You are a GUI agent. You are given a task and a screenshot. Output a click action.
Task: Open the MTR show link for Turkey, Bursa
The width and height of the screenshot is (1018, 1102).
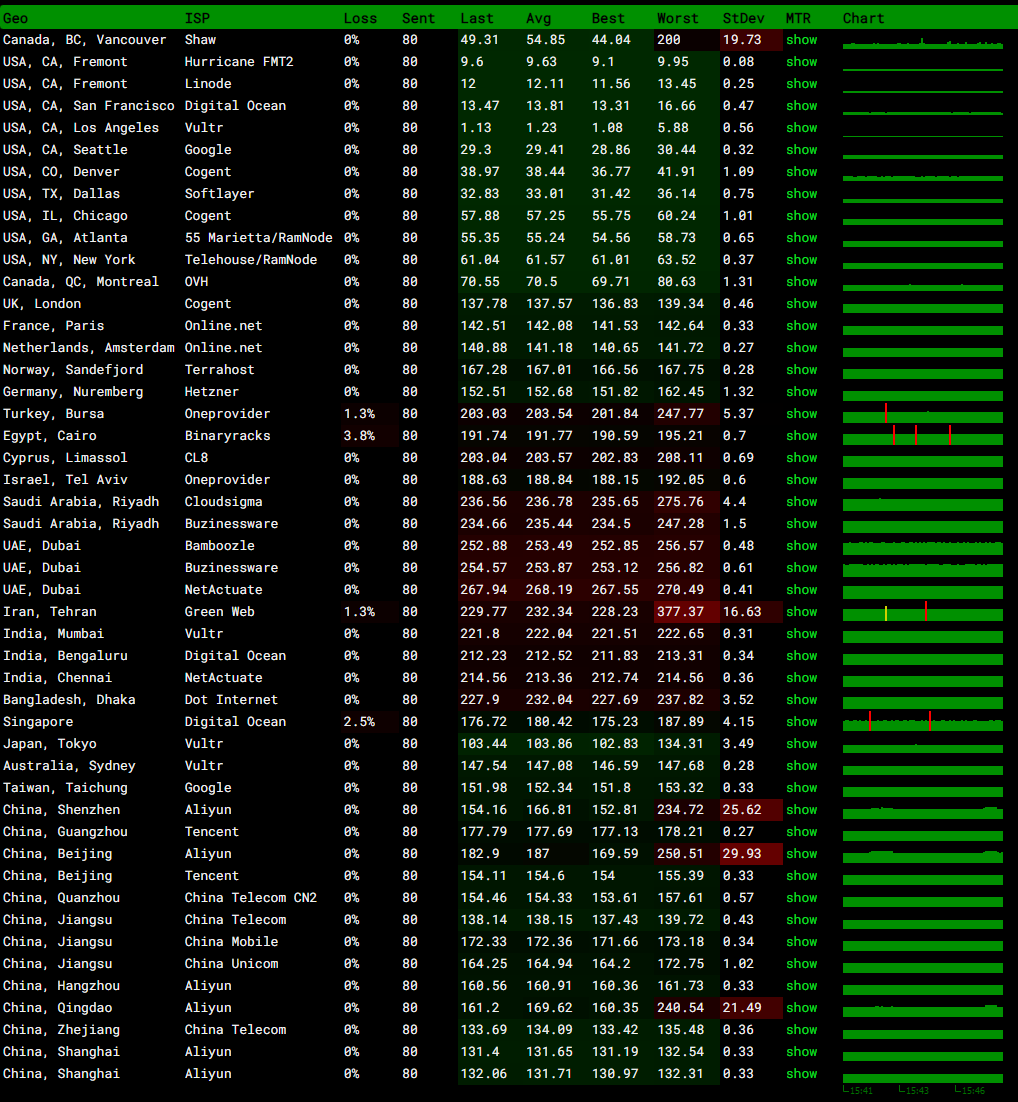coord(801,414)
